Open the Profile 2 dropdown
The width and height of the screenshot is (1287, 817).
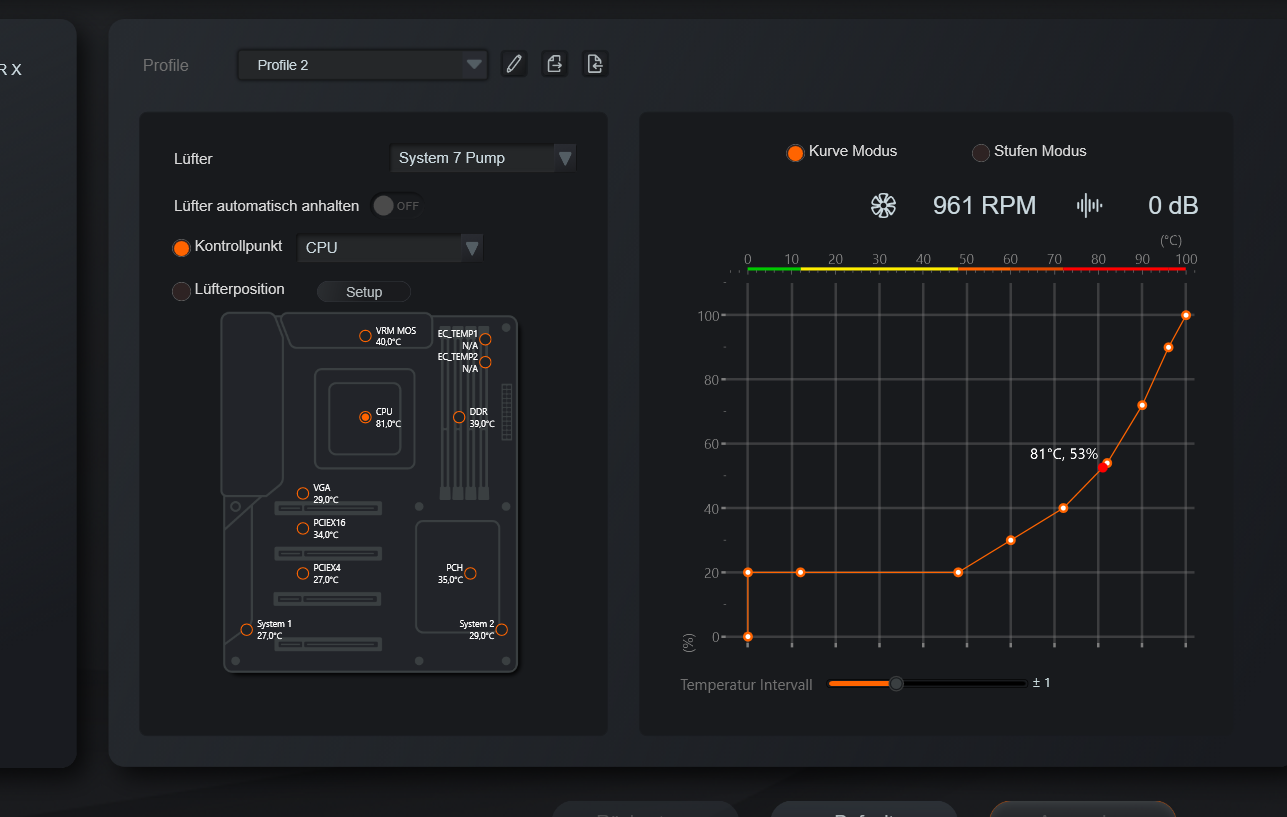click(362, 65)
